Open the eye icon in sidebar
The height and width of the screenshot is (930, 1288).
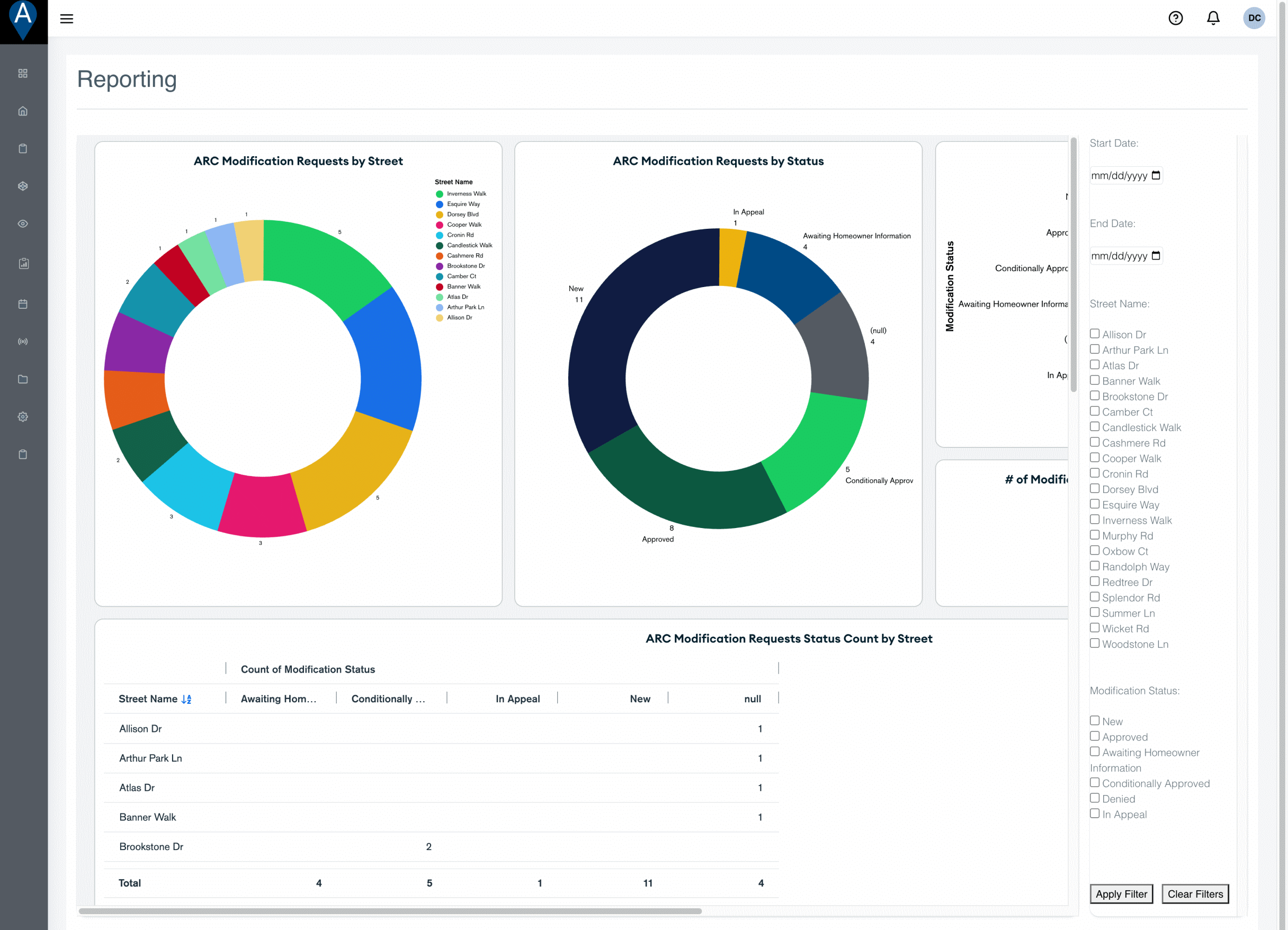(x=23, y=223)
